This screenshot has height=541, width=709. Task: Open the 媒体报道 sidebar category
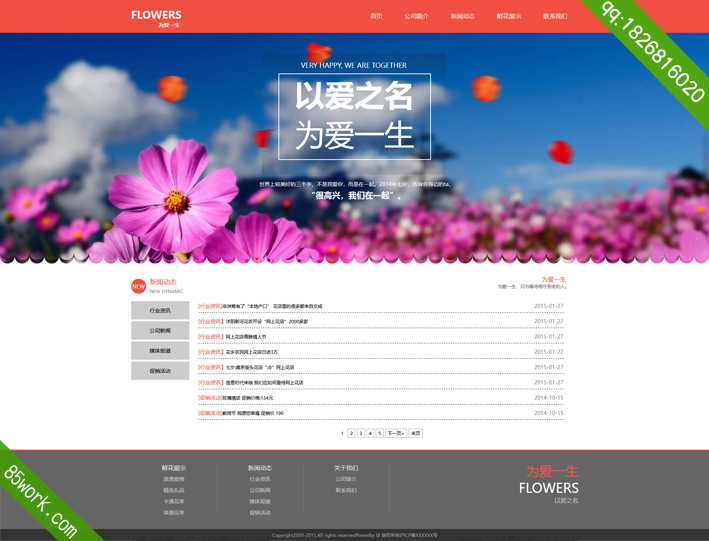point(160,351)
